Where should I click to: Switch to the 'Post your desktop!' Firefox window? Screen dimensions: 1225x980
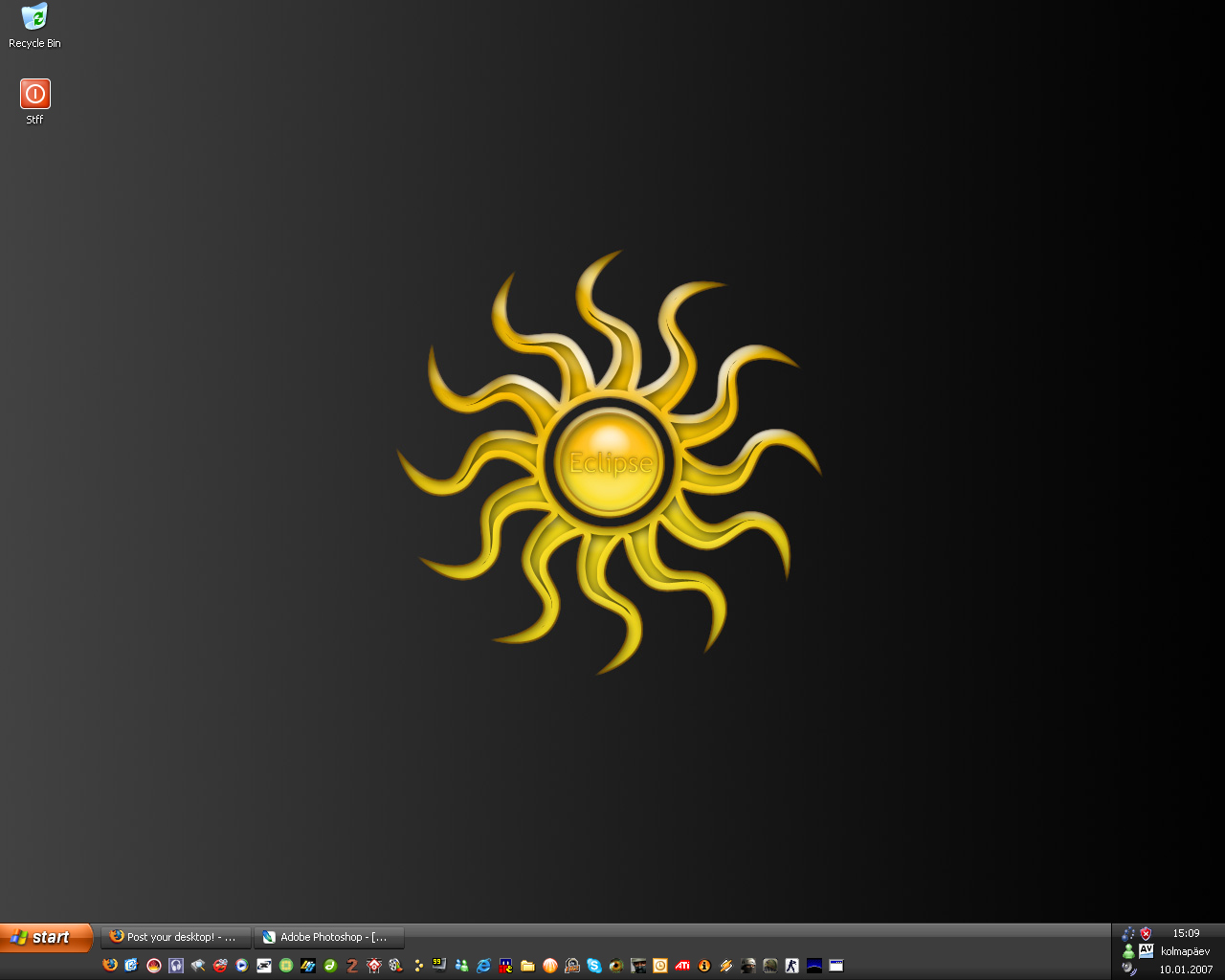coord(175,937)
